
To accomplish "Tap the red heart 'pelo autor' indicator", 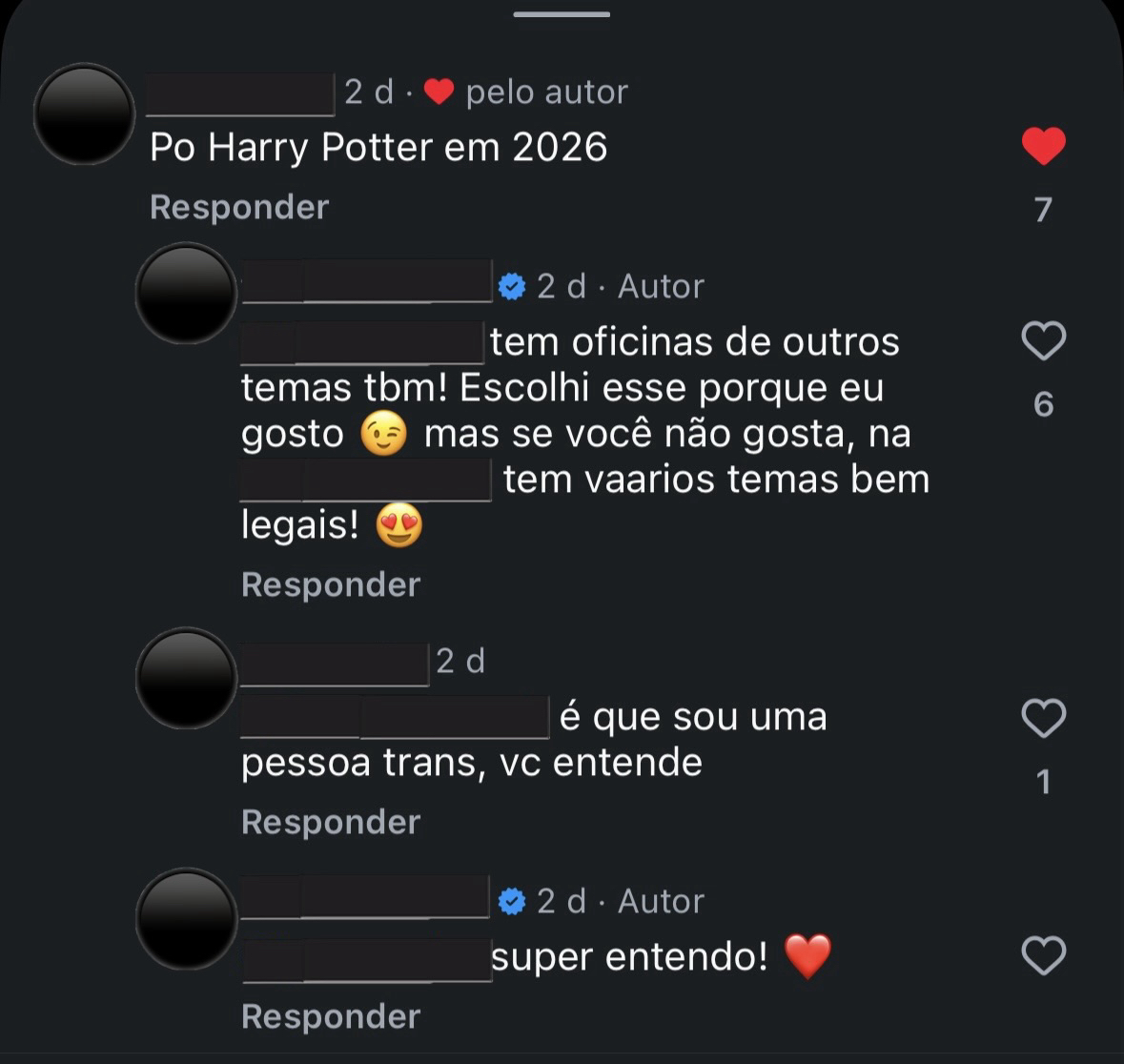I will [439, 92].
